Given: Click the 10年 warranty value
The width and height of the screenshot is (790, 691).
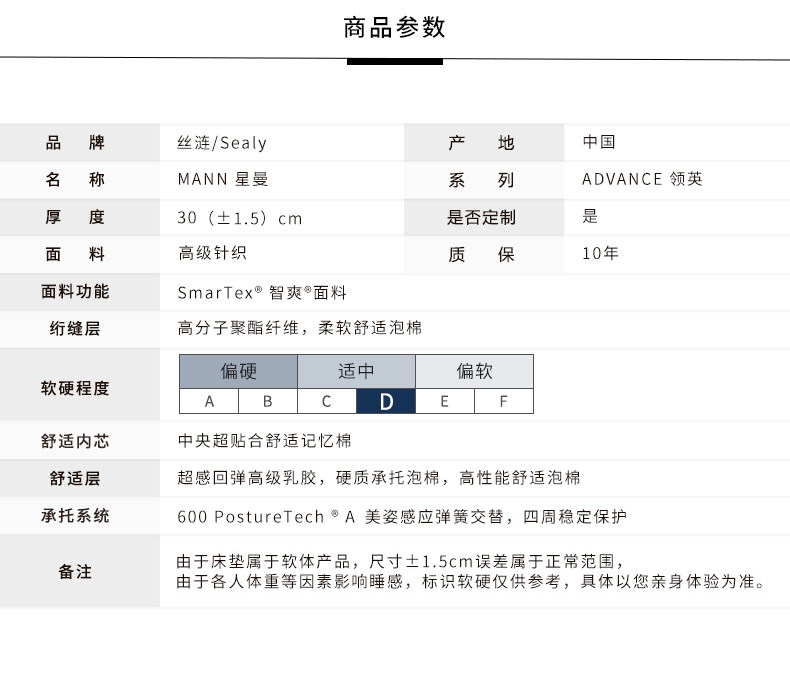Looking at the screenshot, I should 601,253.
